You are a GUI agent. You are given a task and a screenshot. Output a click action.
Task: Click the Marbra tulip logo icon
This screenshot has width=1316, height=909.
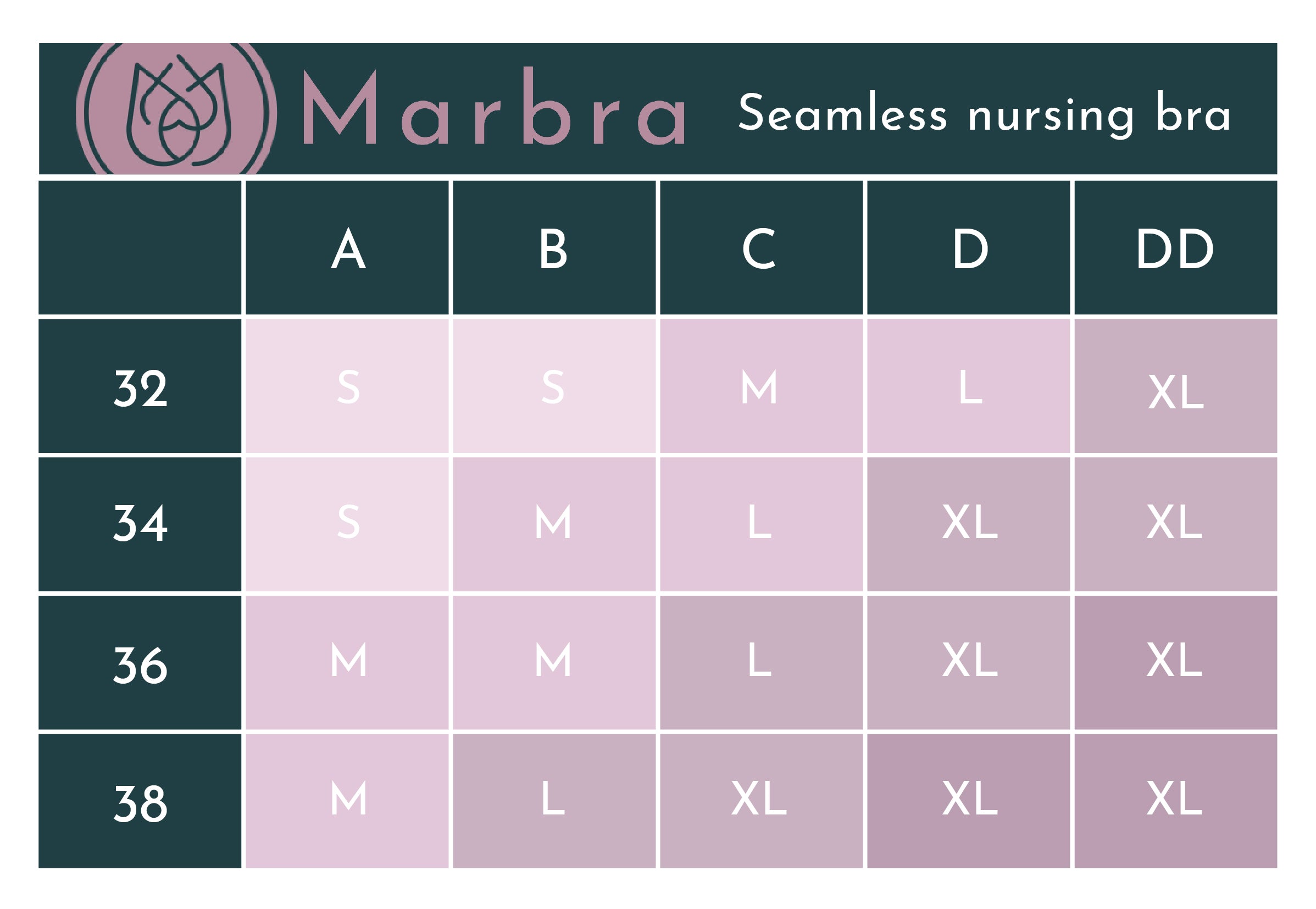click(x=177, y=110)
